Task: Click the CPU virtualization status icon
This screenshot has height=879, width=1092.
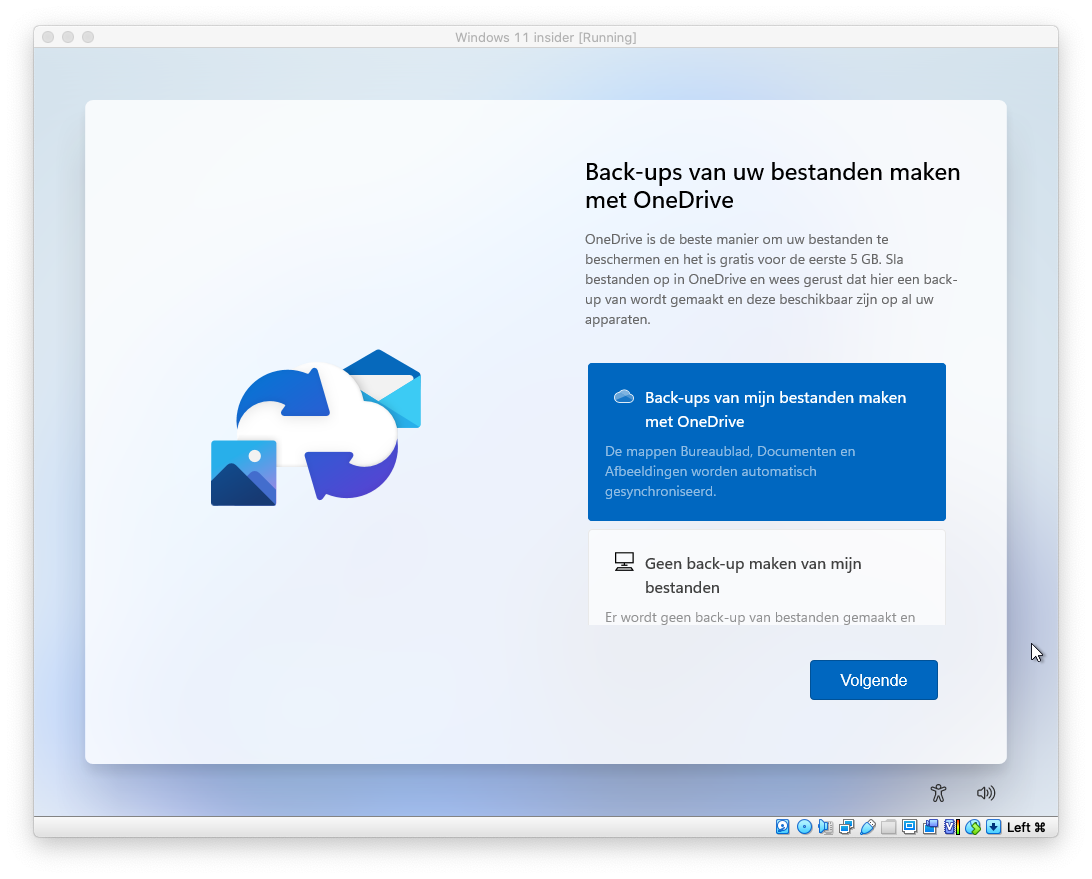Action: [951, 827]
